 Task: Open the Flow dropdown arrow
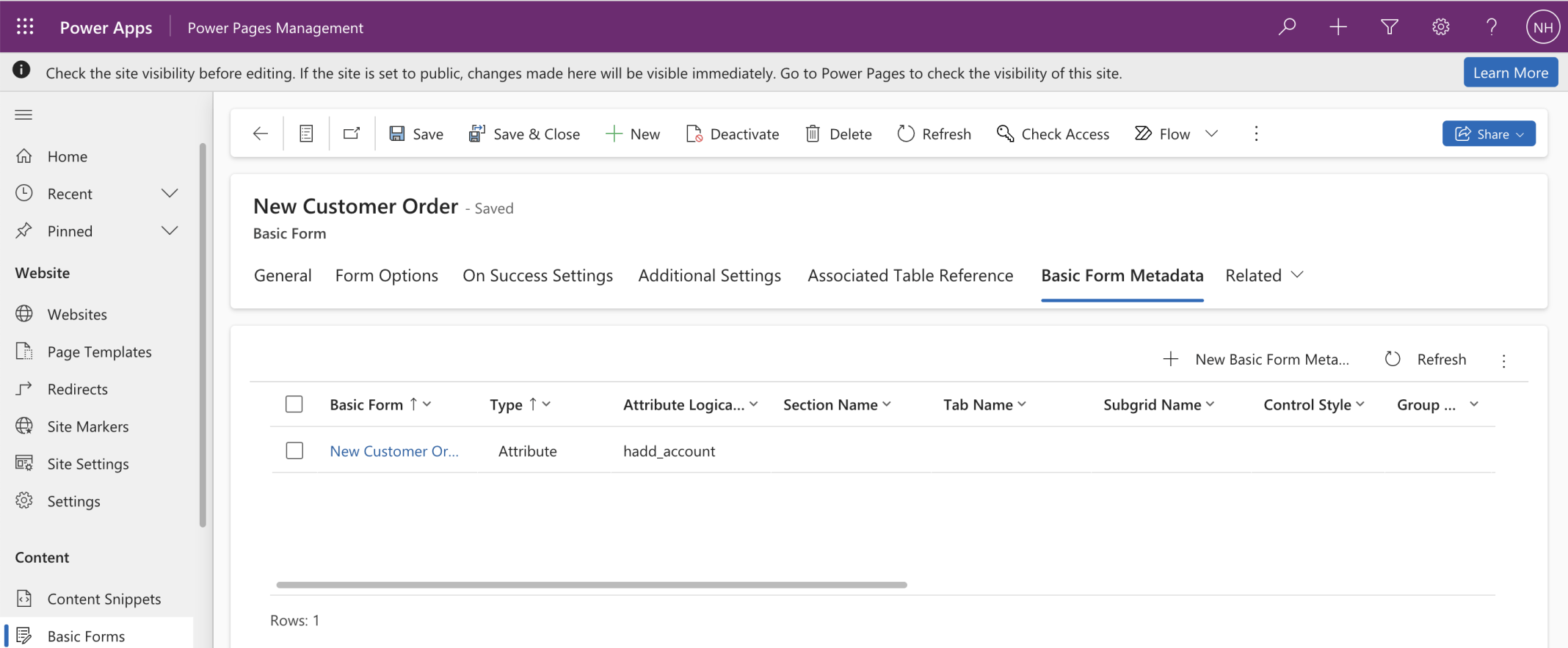1212,134
